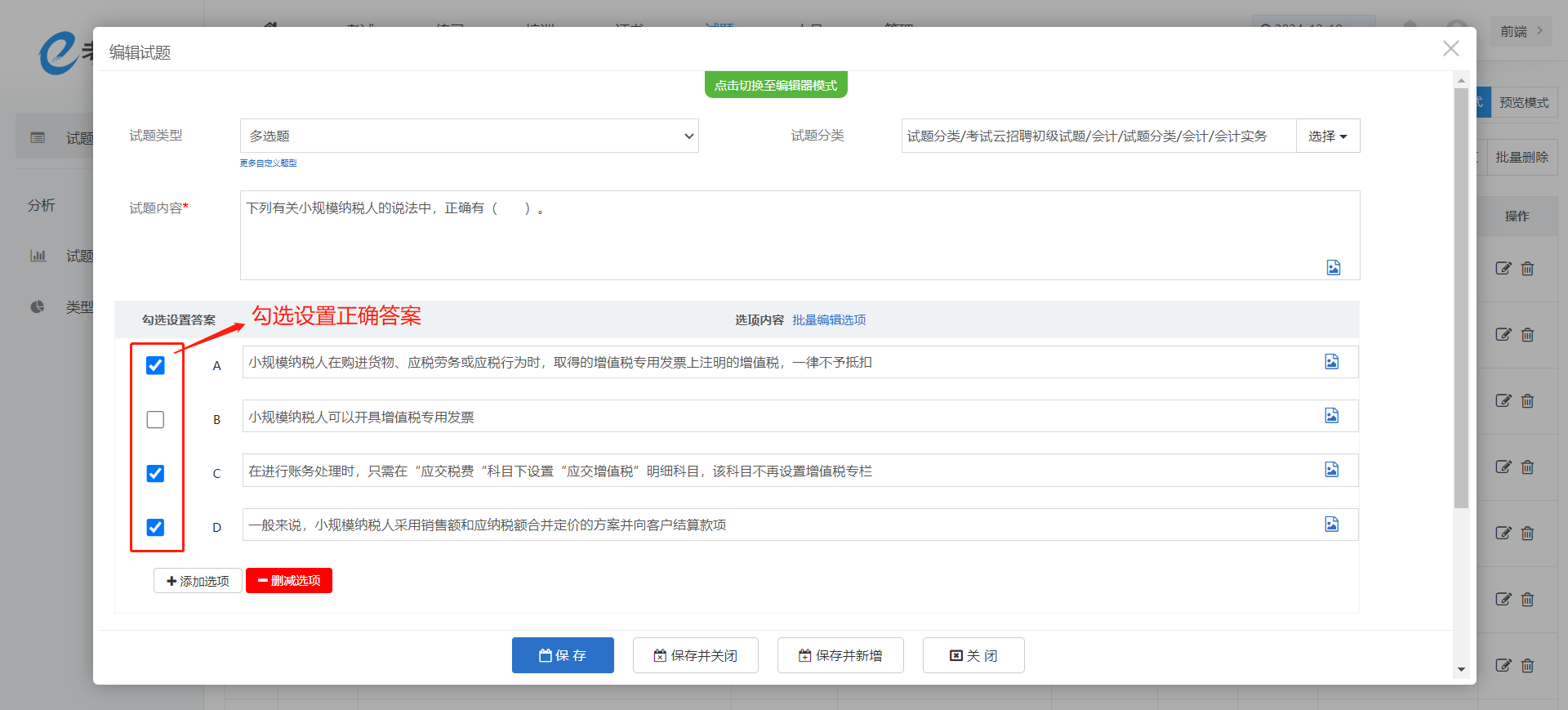Expand the 前端 menu at top right
Screen dimensions: 1568x710
tap(1521, 31)
